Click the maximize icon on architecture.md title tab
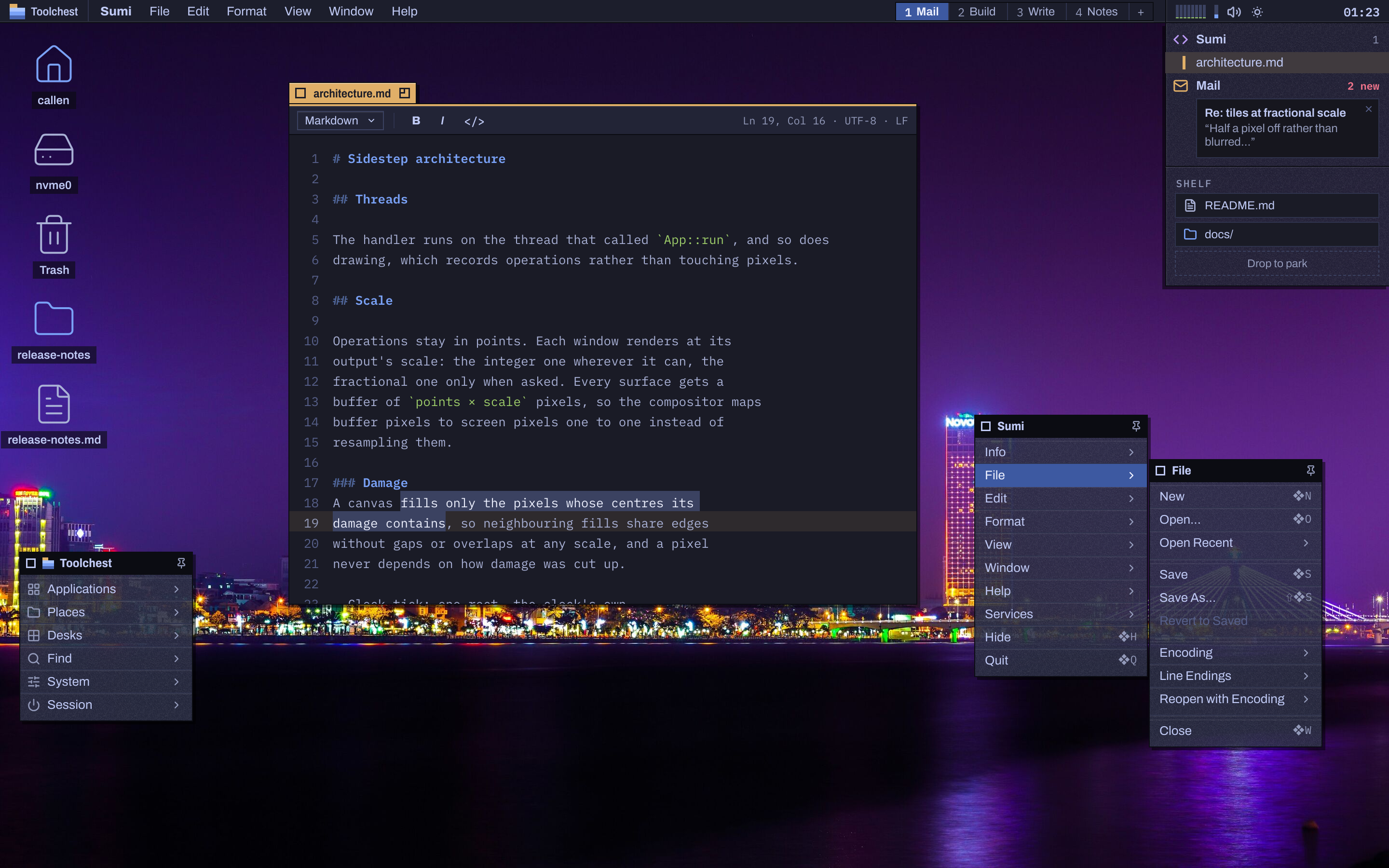The height and width of the screenshot is (868, 1389). pyautogui.click(x=405, y=93)
